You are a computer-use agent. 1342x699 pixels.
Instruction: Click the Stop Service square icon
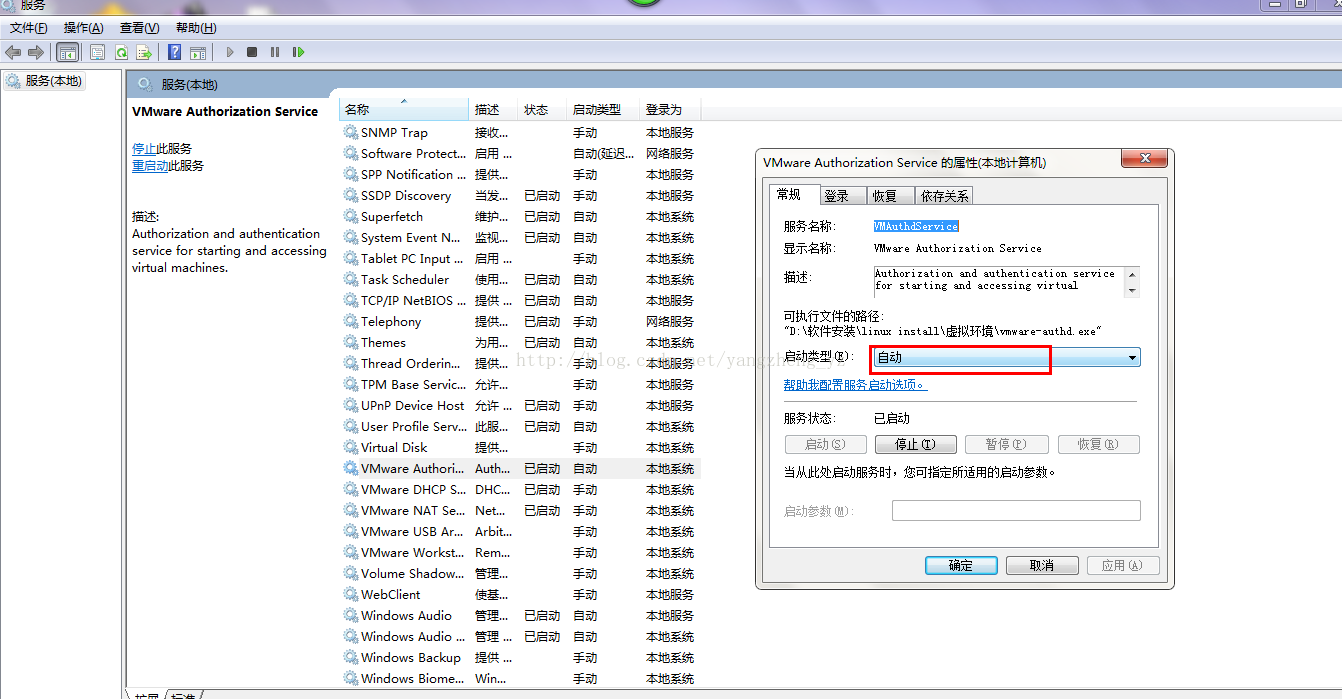point(252,52)
